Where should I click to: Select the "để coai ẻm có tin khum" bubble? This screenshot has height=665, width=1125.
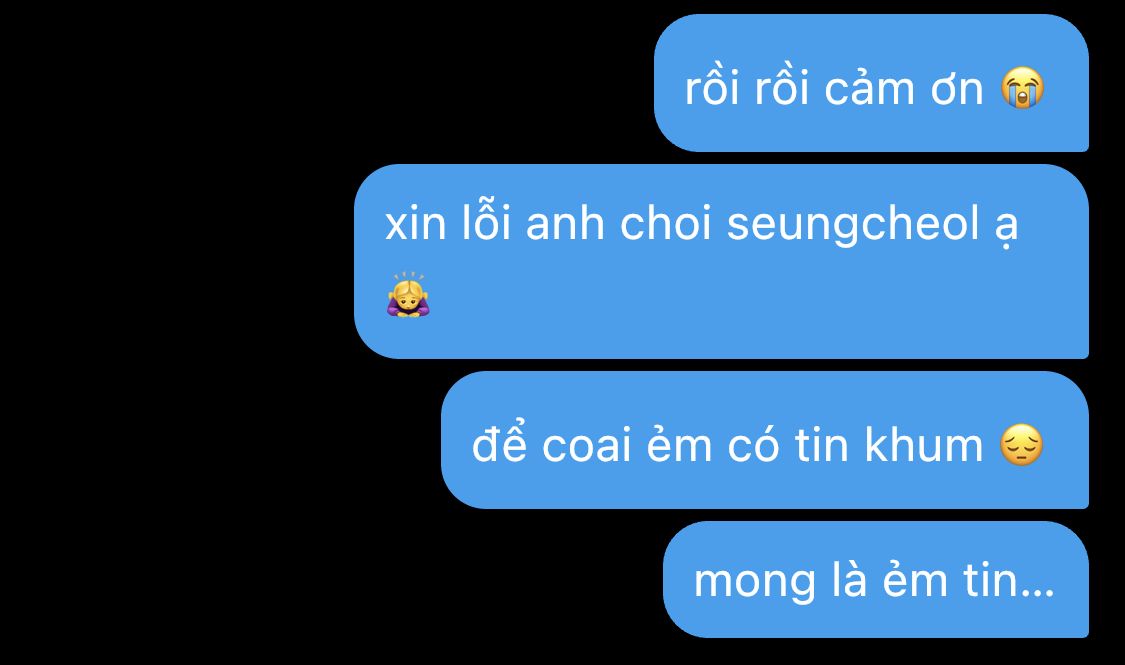point(765,440)
